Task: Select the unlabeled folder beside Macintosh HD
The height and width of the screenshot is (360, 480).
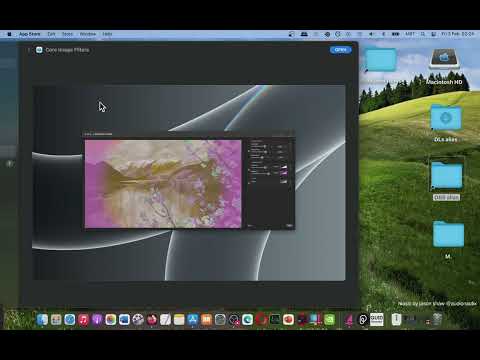Action: (x=381, y=60)
